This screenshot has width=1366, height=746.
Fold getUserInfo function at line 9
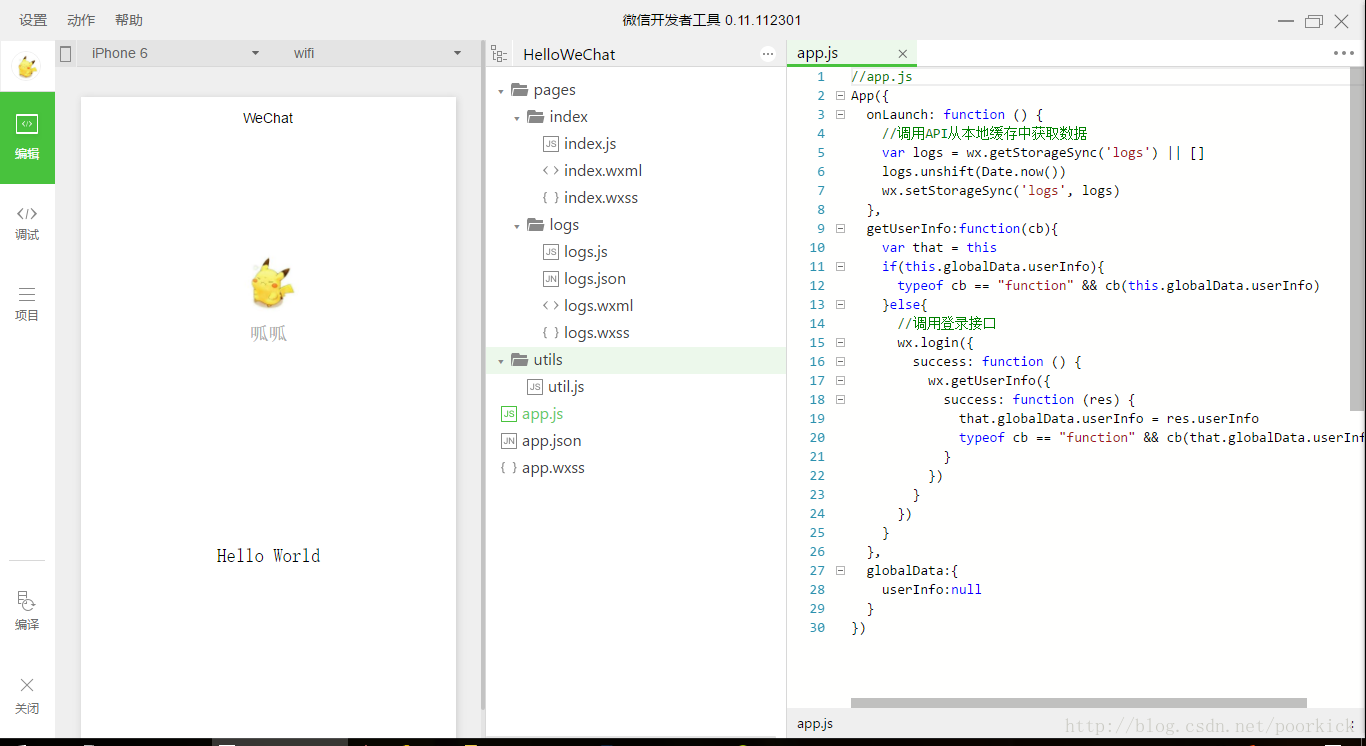click(x=840, y=229)
